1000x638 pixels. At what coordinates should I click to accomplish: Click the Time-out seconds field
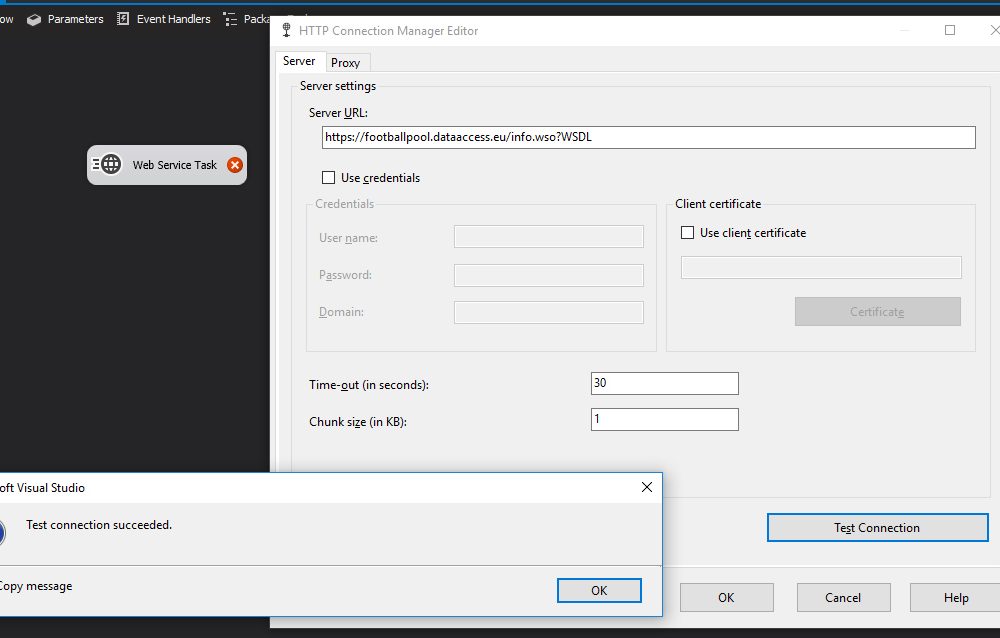click(x=665, y=383)
